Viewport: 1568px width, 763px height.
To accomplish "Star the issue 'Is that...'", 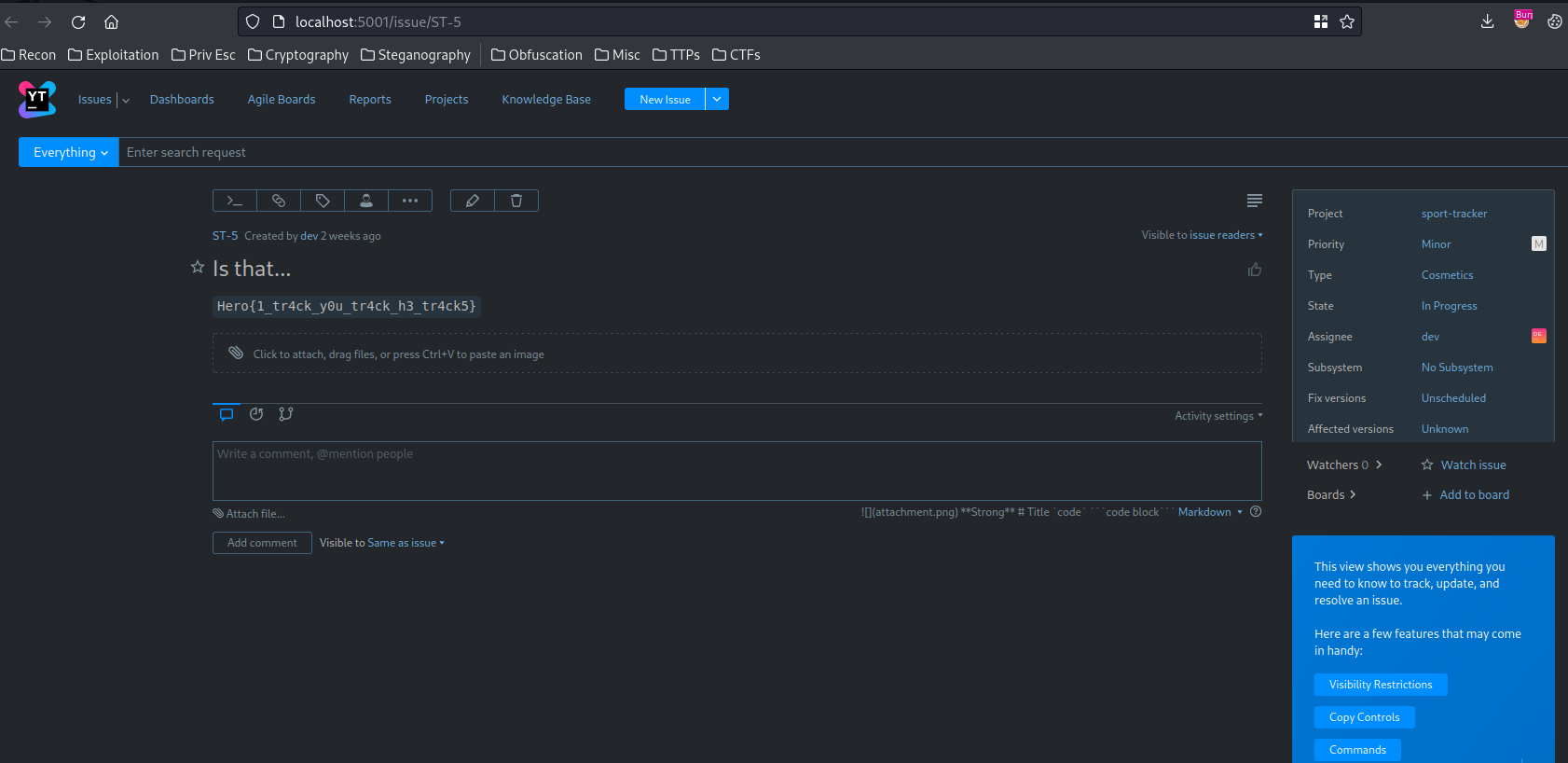I will [198, 268].
